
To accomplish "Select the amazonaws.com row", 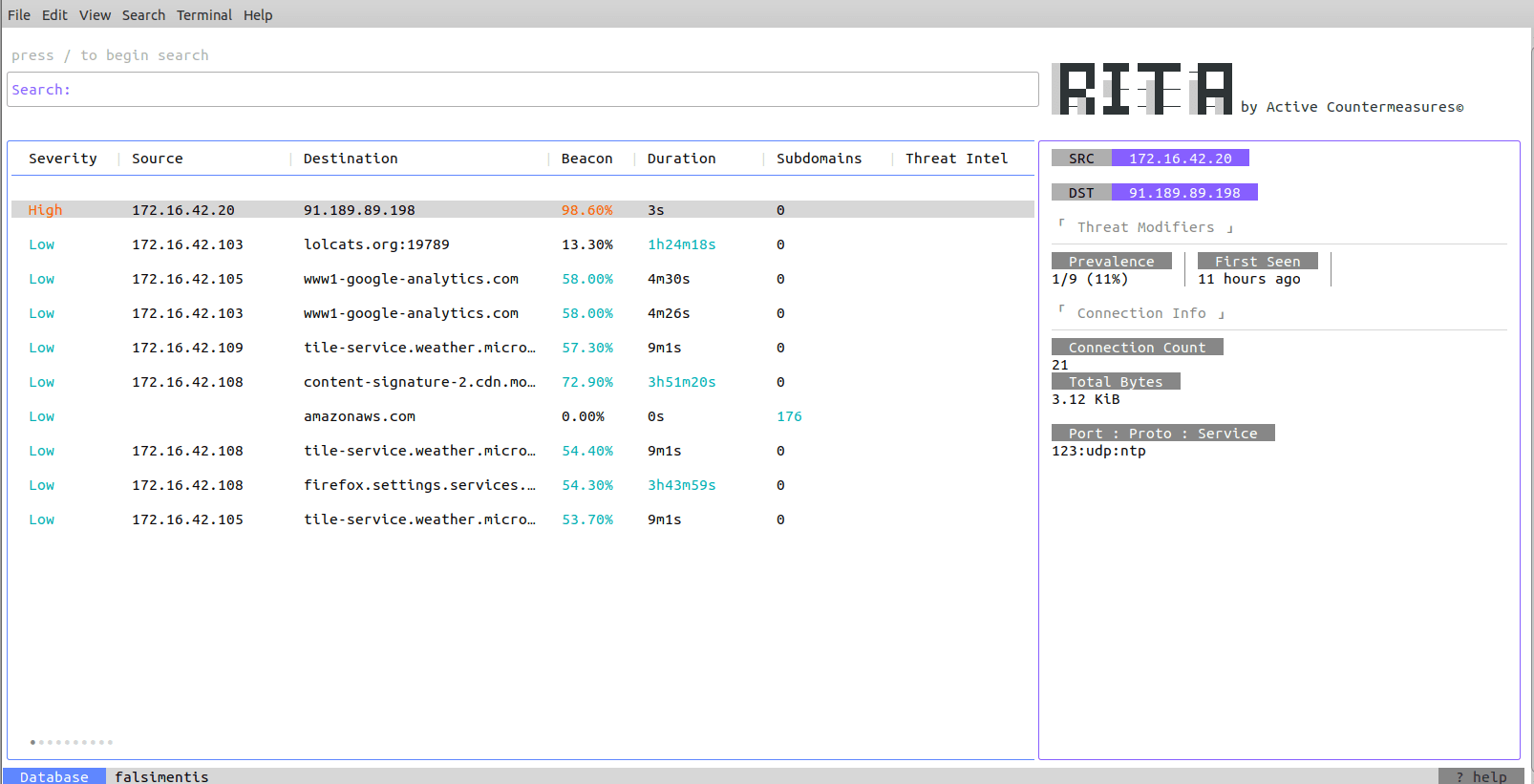I will click(x=522, y=416).
